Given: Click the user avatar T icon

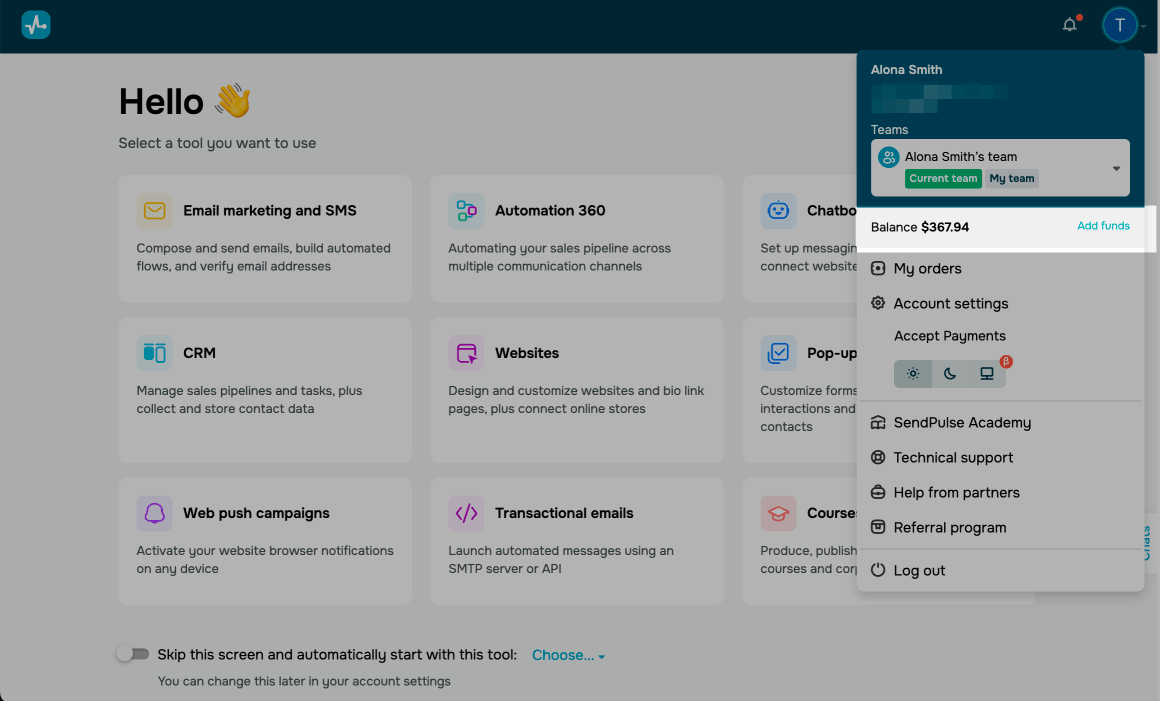Looking at the screenshot, I should tap(1119, 25).
